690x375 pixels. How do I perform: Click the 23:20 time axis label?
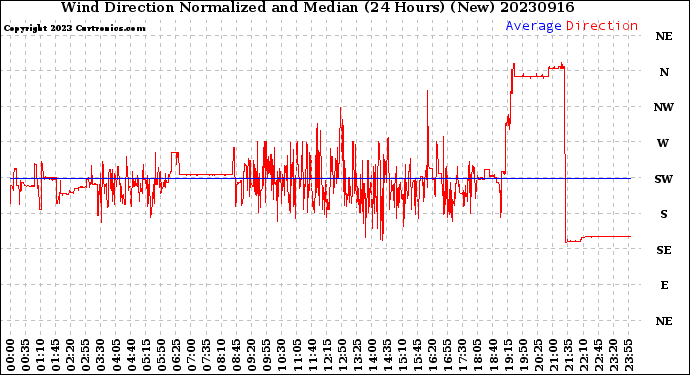coord(613,355)
